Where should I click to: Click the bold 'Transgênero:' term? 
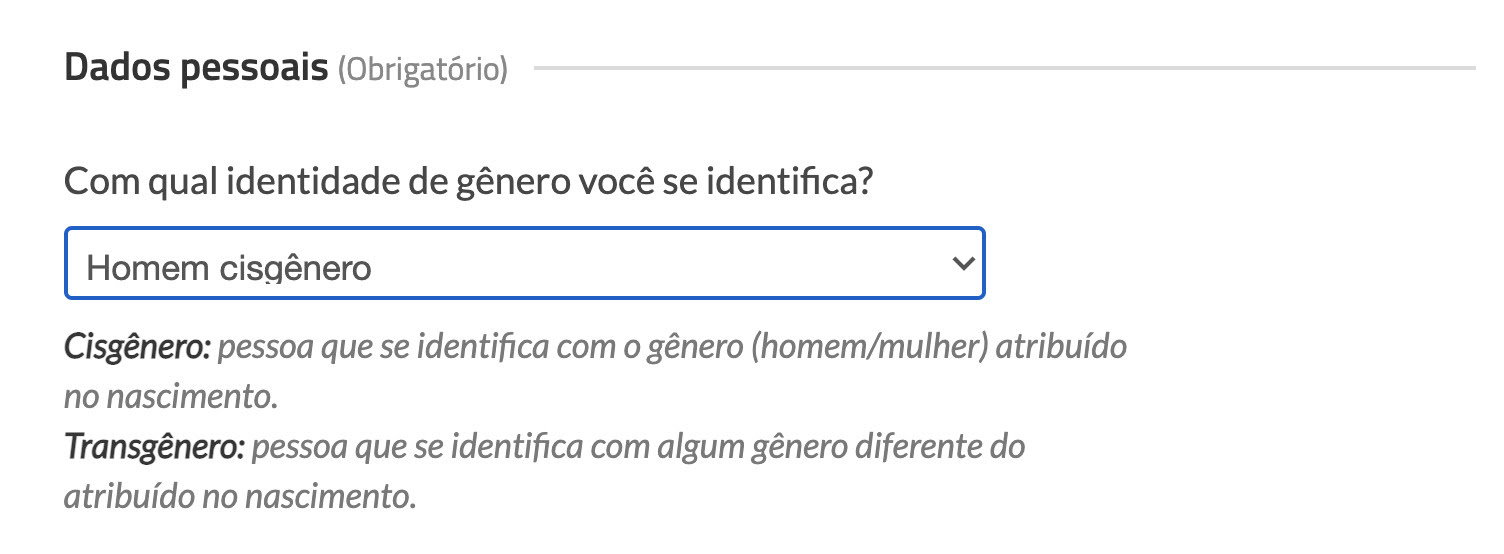pos(154,446)
